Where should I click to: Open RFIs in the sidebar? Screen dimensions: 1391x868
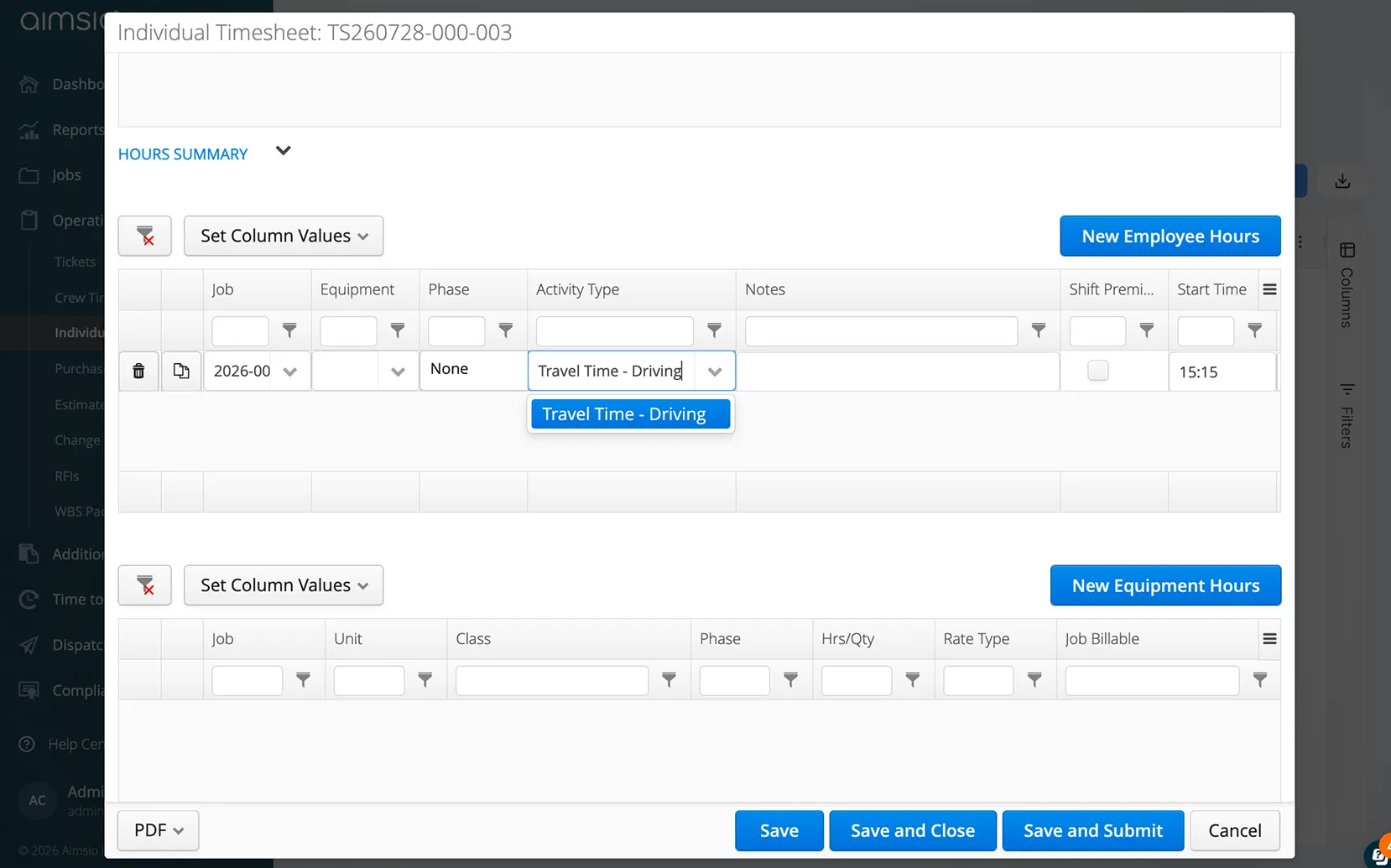click(x=66, y=476)
